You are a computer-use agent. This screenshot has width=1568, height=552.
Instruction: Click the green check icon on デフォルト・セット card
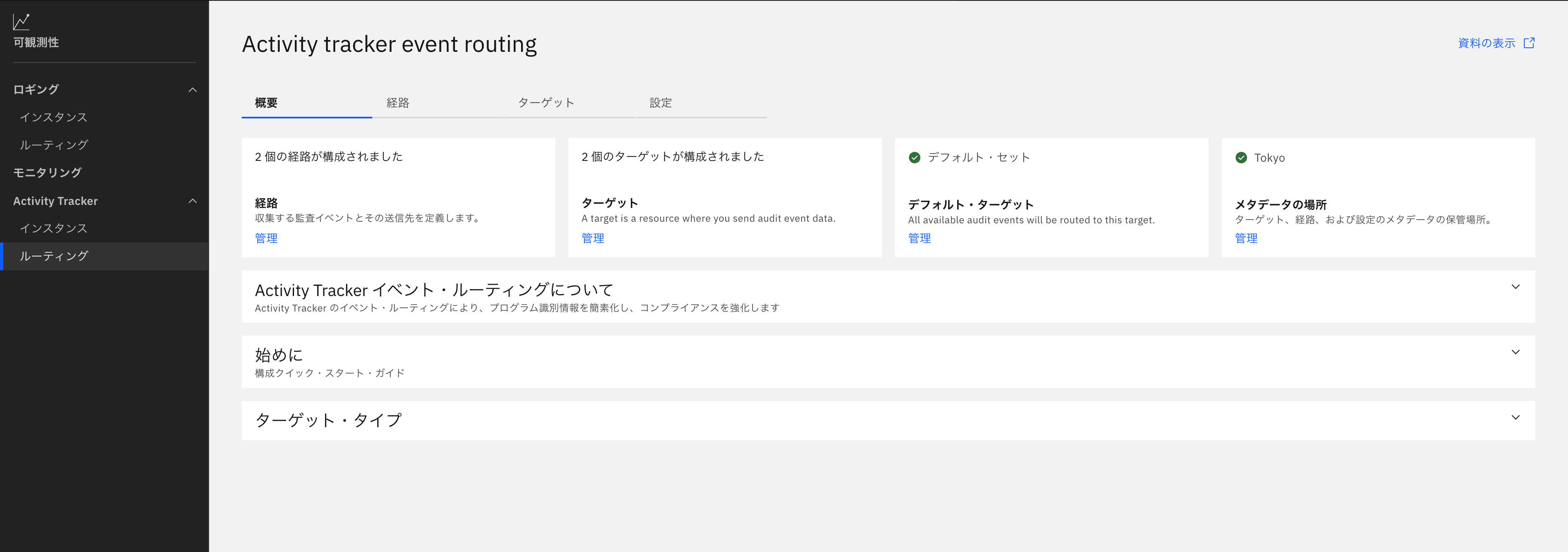click(x=915, y=157)
